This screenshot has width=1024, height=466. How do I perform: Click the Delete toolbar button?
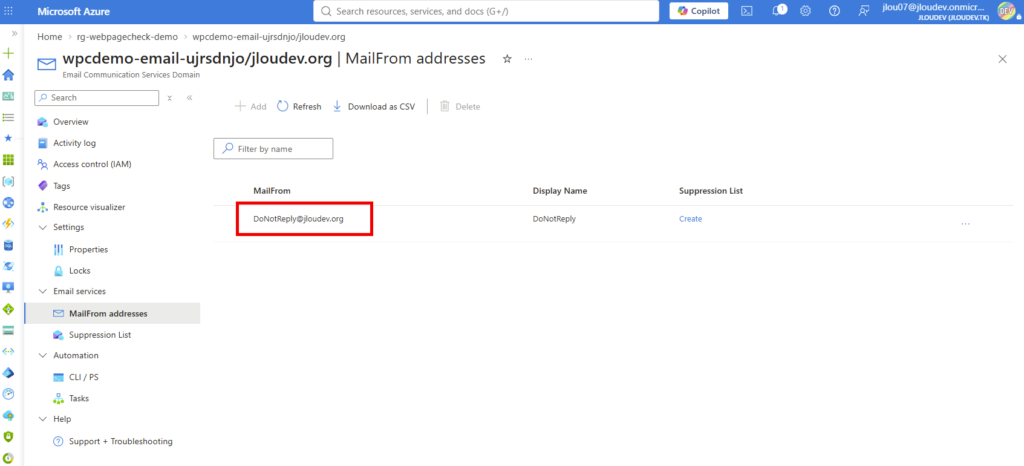point(460,106)
